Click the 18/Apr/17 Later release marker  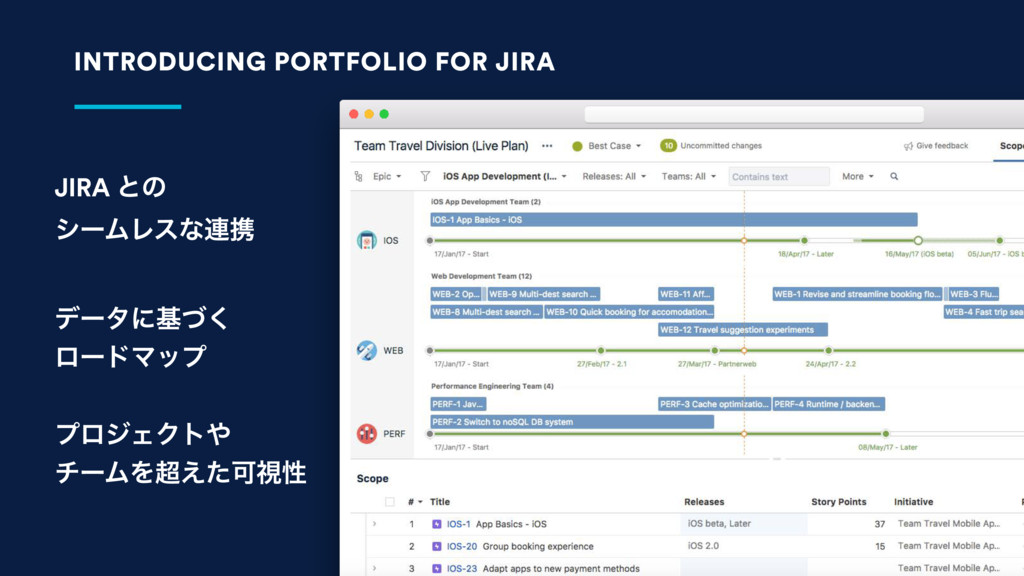point(804,240)
